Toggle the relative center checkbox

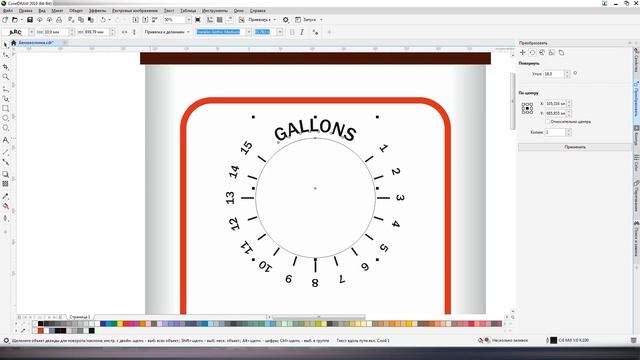548,122
